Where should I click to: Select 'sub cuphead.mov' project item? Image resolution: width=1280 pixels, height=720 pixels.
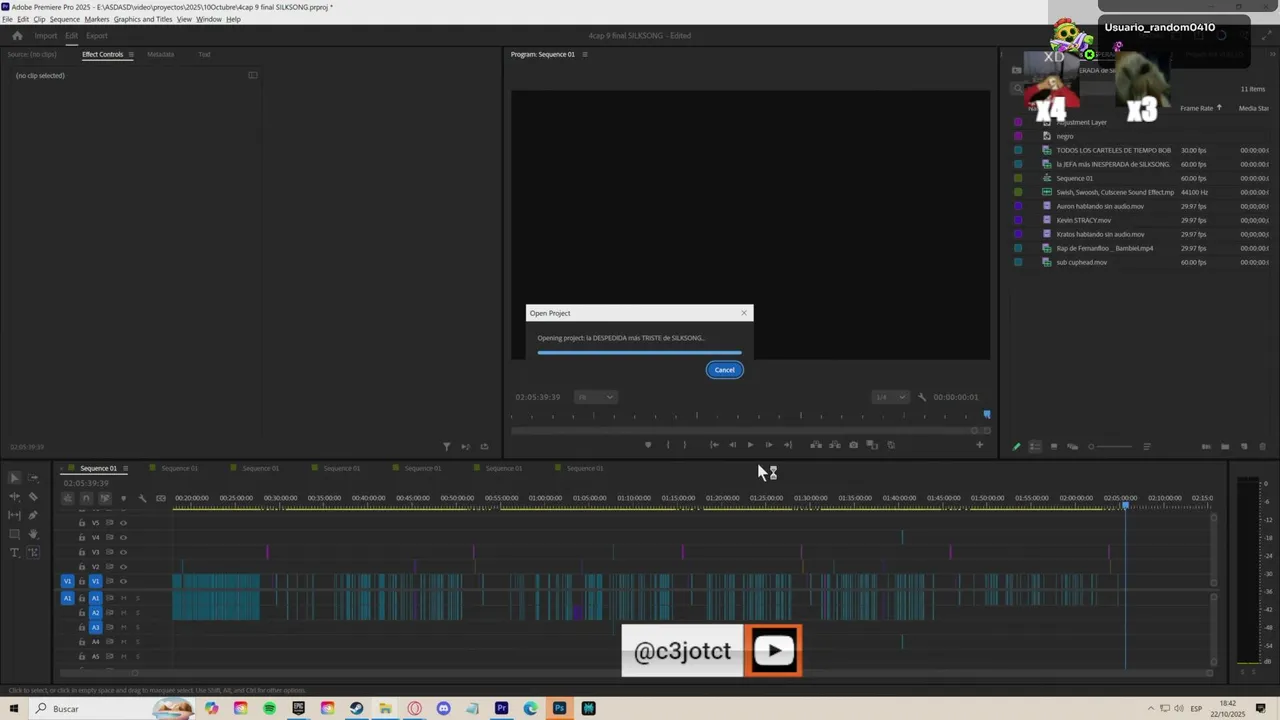pyautogui.click(x=1081, y=262)
